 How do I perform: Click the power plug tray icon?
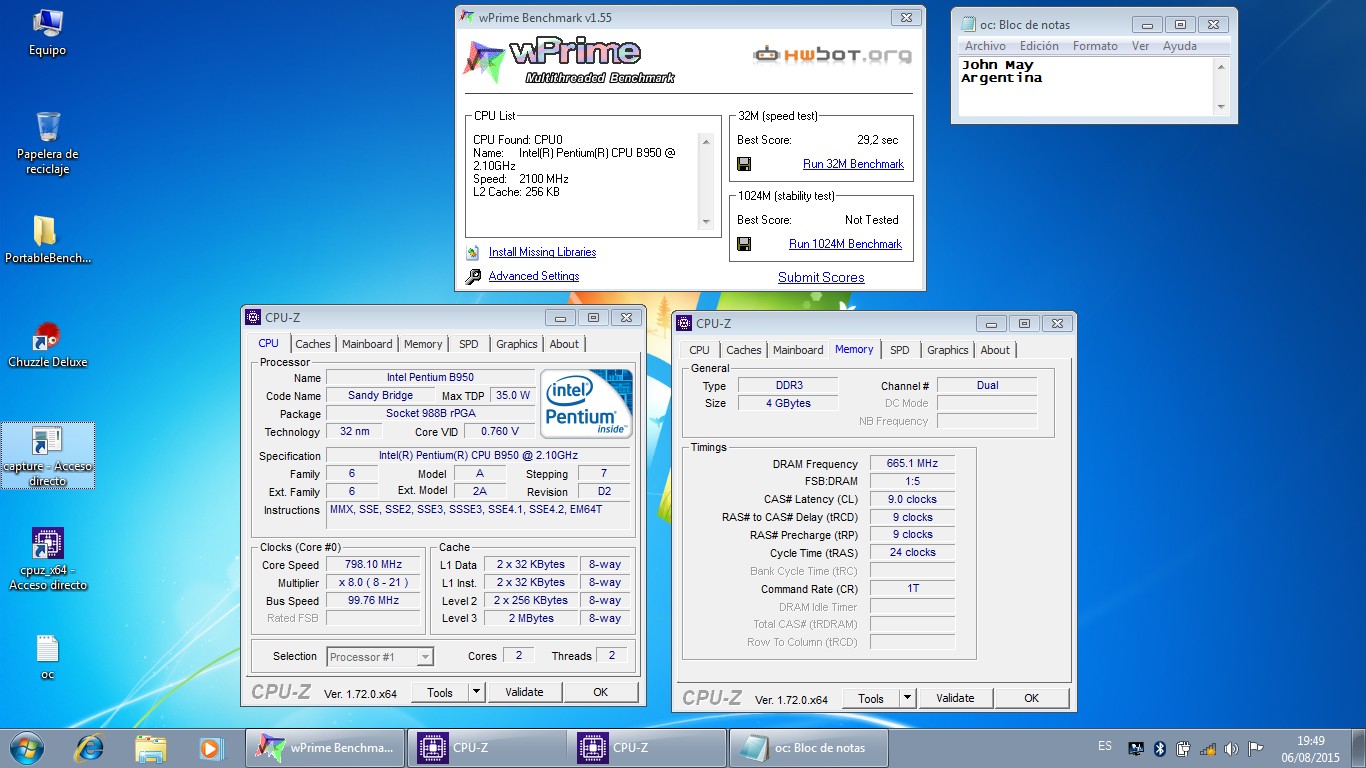[x=1184, y=748]
